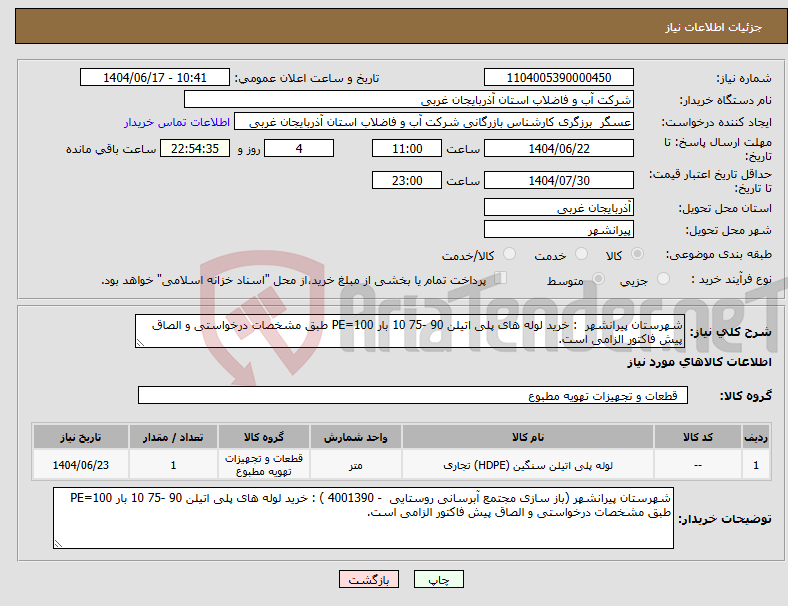Select the متوسط purchase type radio
Screen dimensions: 788x606
point(598,279)
